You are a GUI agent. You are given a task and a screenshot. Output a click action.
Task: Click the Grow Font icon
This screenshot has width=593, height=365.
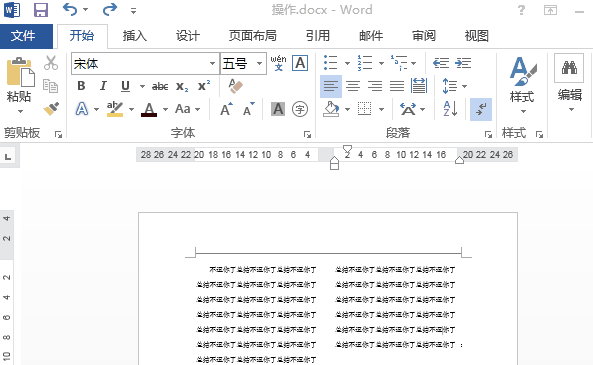click(x=226, y=109)
